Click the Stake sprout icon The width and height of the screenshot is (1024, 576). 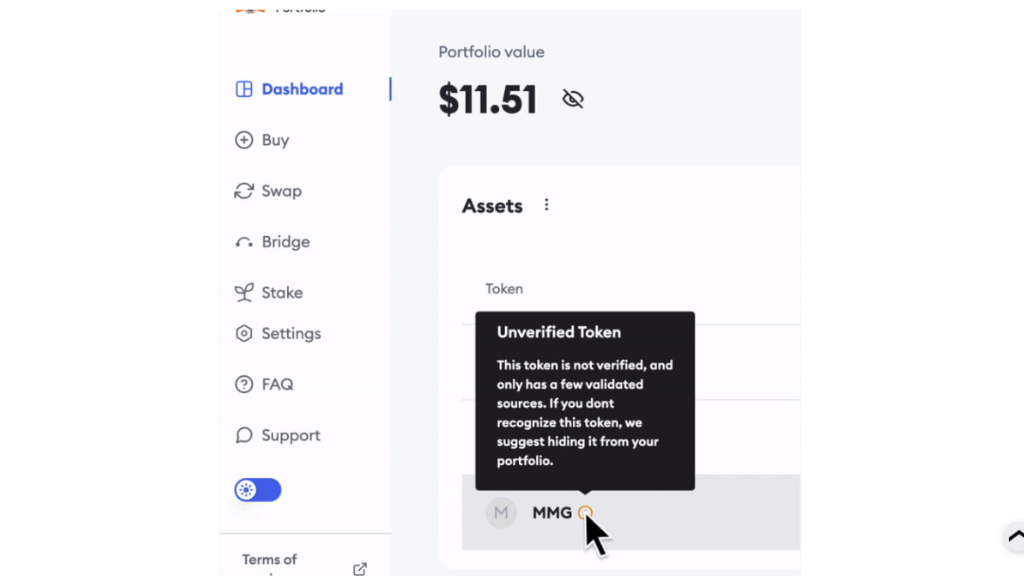point(244,293)
